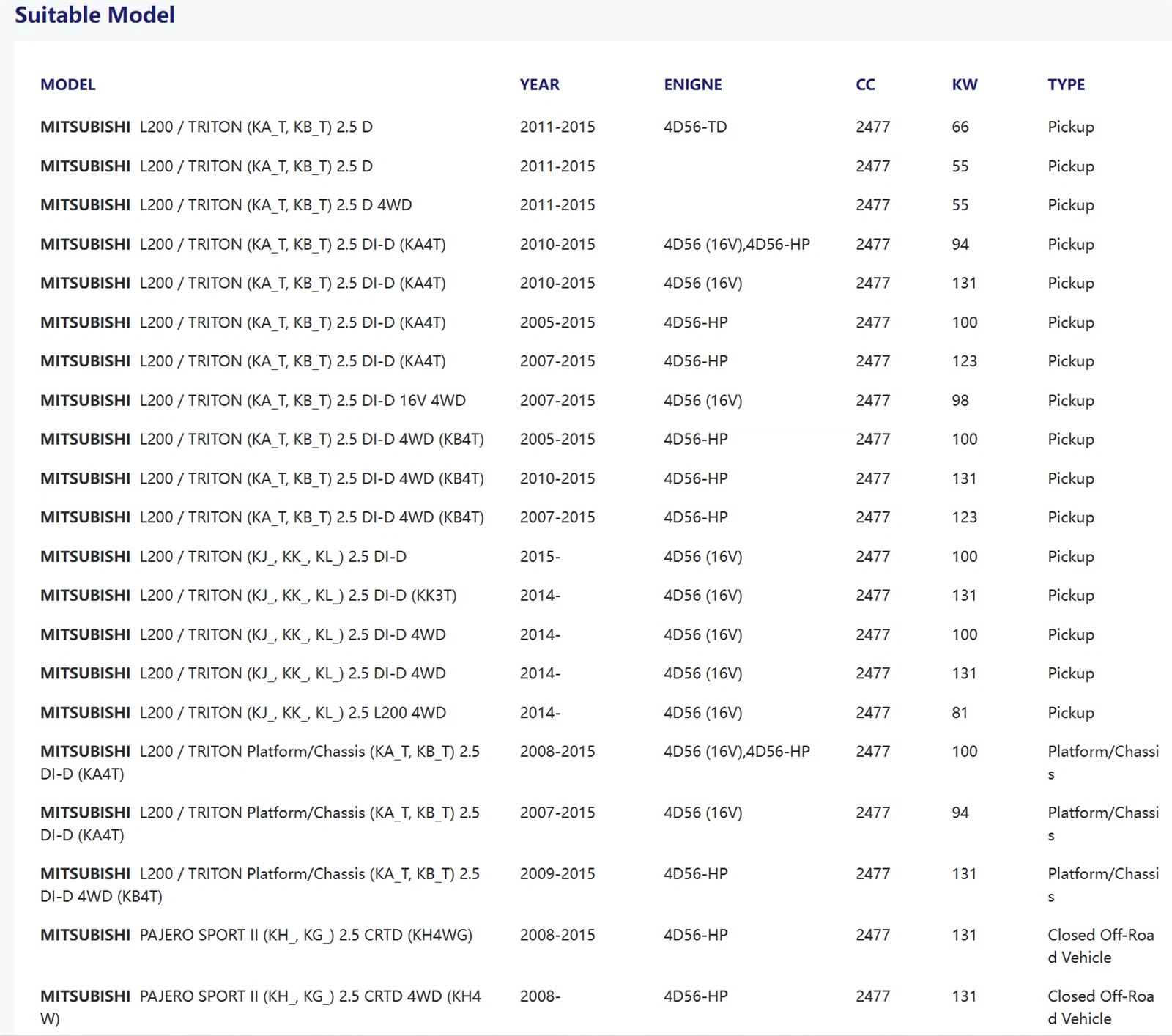Click type 'Closed Off-Road Vehicle' in last row
This screenshot has width=1172, height=1036.
1101,1007
